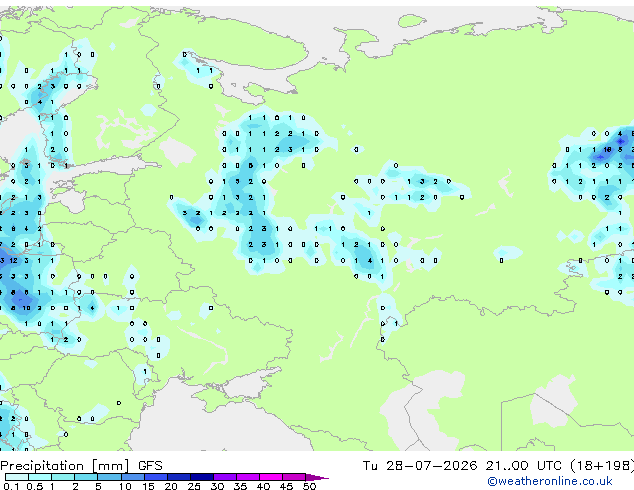This screenshot has width=634, height=490.
Task: Select the 0.1–0.5 mm legend color swatch
Action: [17, 477]
